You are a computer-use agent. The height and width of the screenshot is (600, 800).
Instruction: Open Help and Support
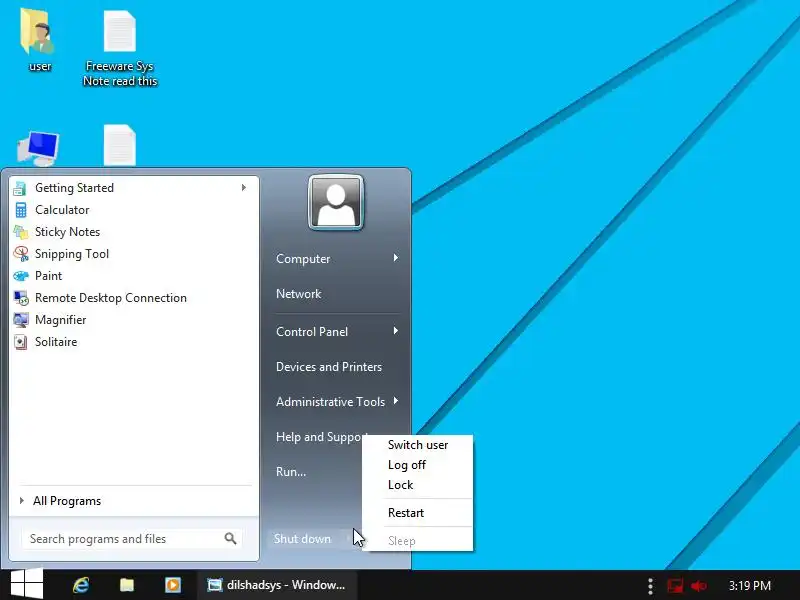click(319, 437)
